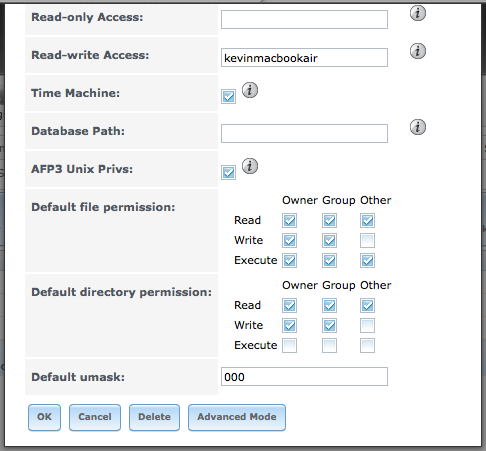Enable file permission Other Write

point(367,240)
